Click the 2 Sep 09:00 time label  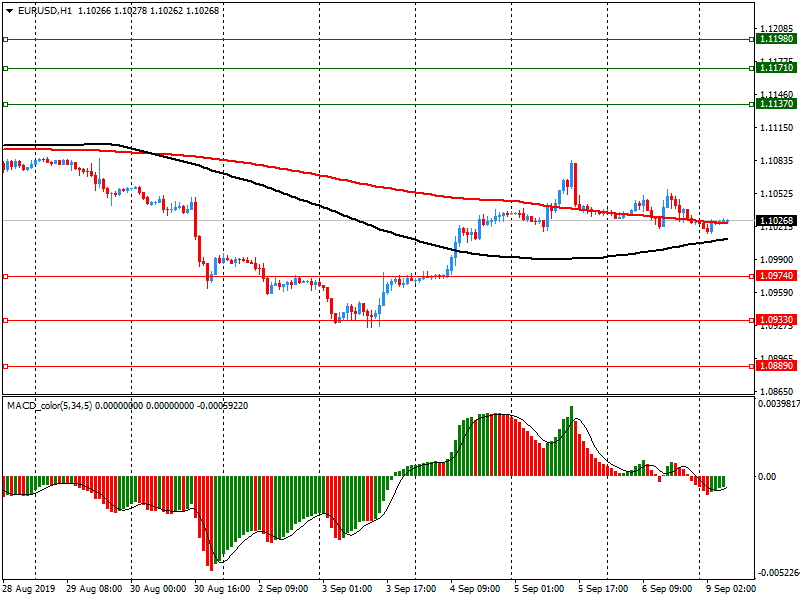click(283, 588)
